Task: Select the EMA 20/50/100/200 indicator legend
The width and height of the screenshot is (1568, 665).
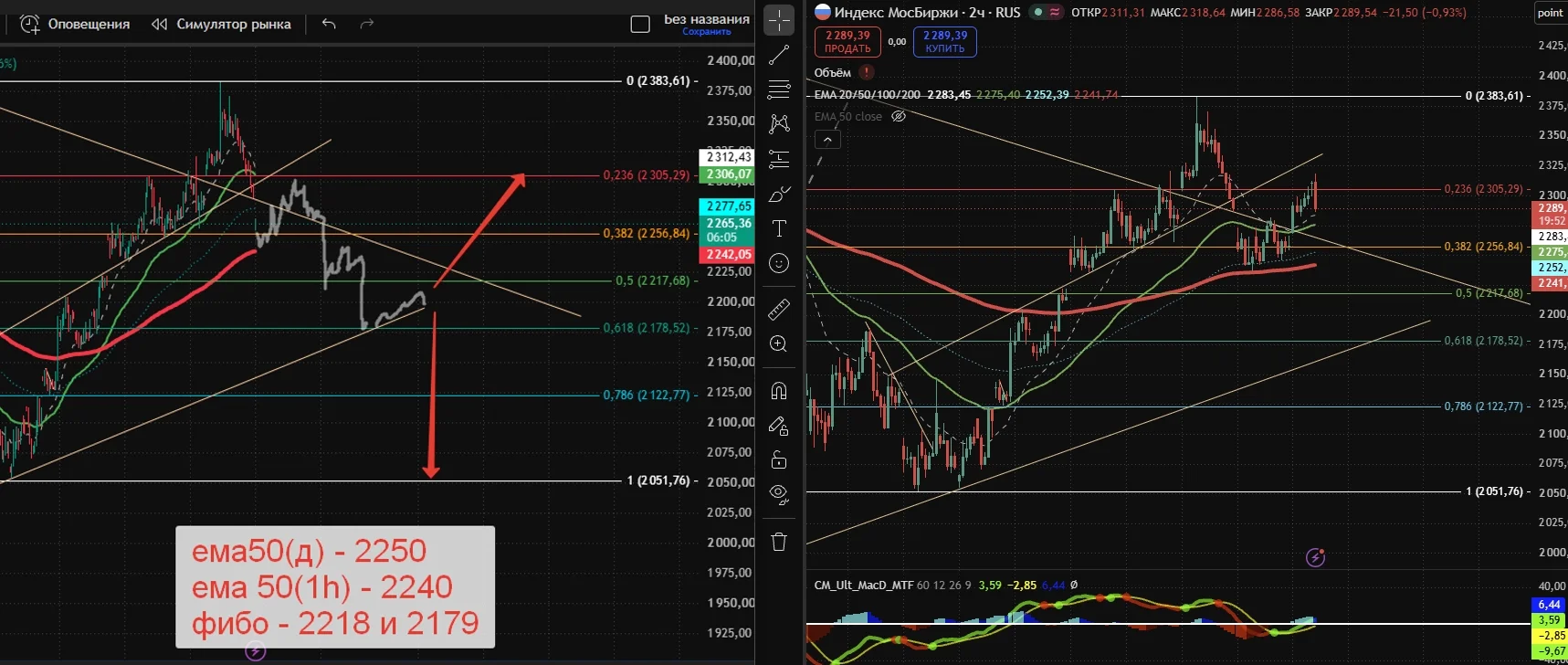Action: (x=868, y=94)
